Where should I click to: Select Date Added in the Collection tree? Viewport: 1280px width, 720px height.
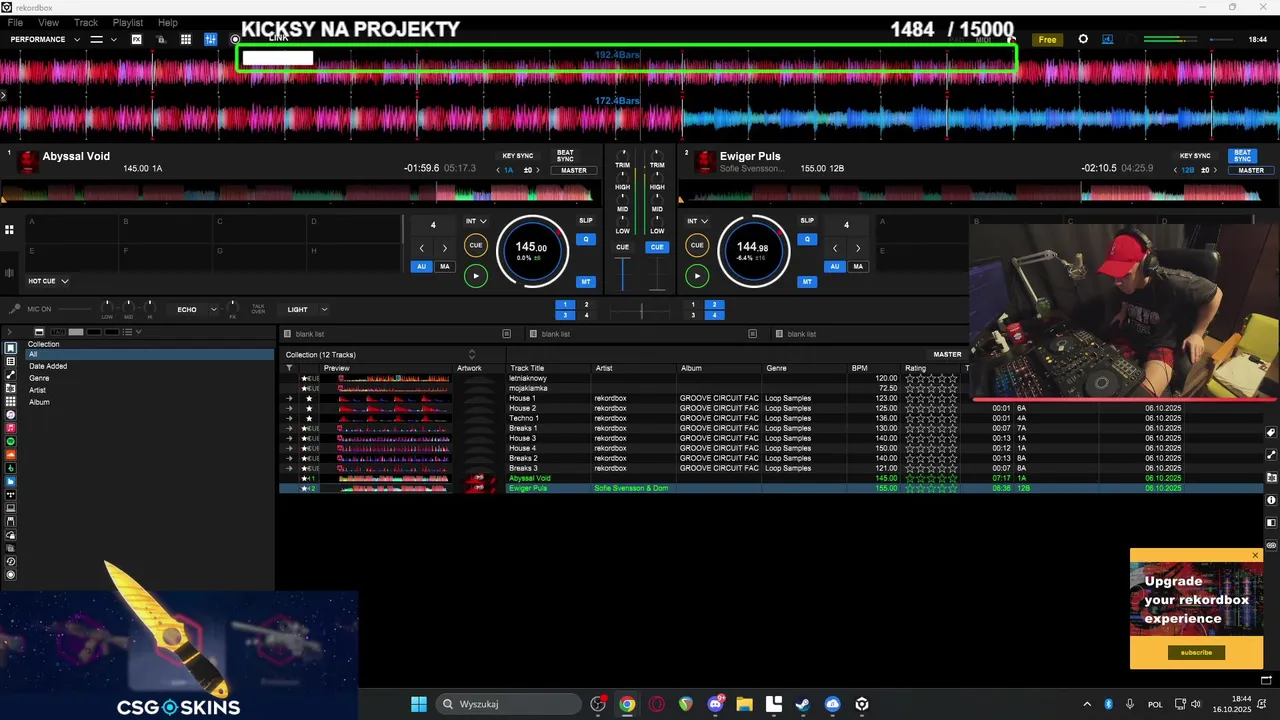tap(48, 366)
